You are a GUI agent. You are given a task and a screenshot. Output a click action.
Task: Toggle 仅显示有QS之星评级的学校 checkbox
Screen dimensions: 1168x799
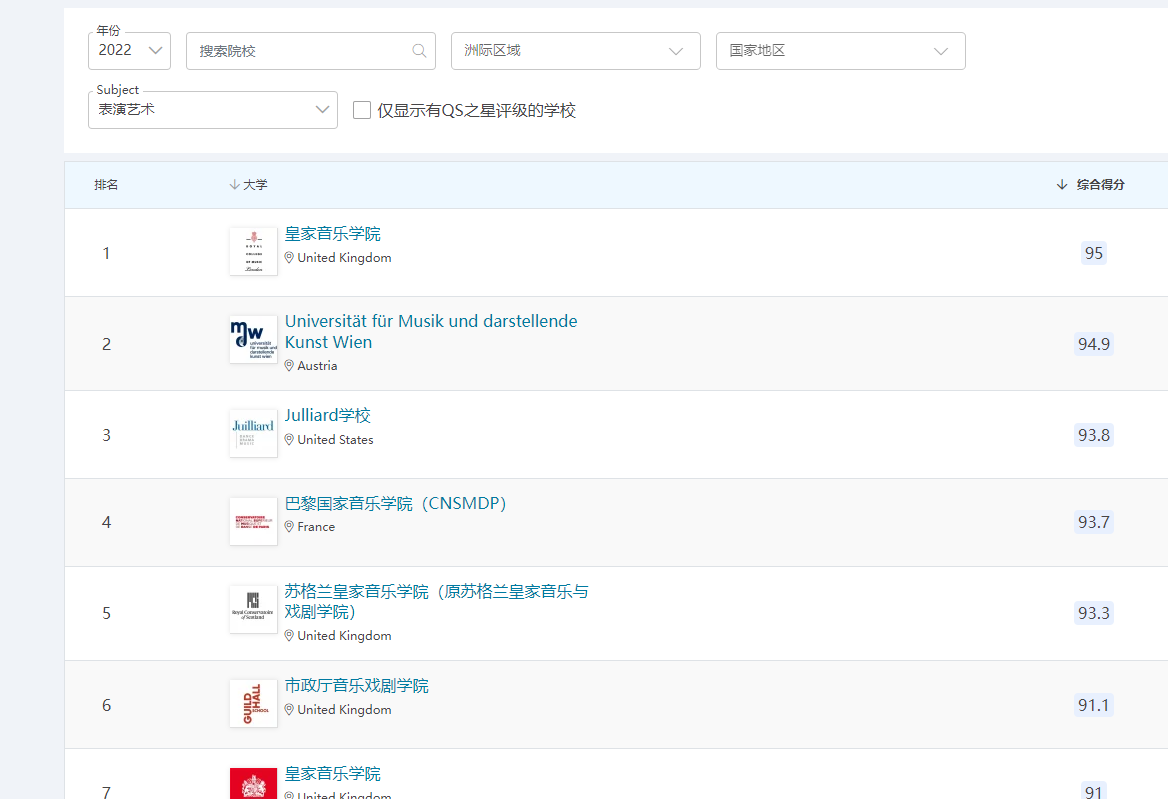coord(362,110)
